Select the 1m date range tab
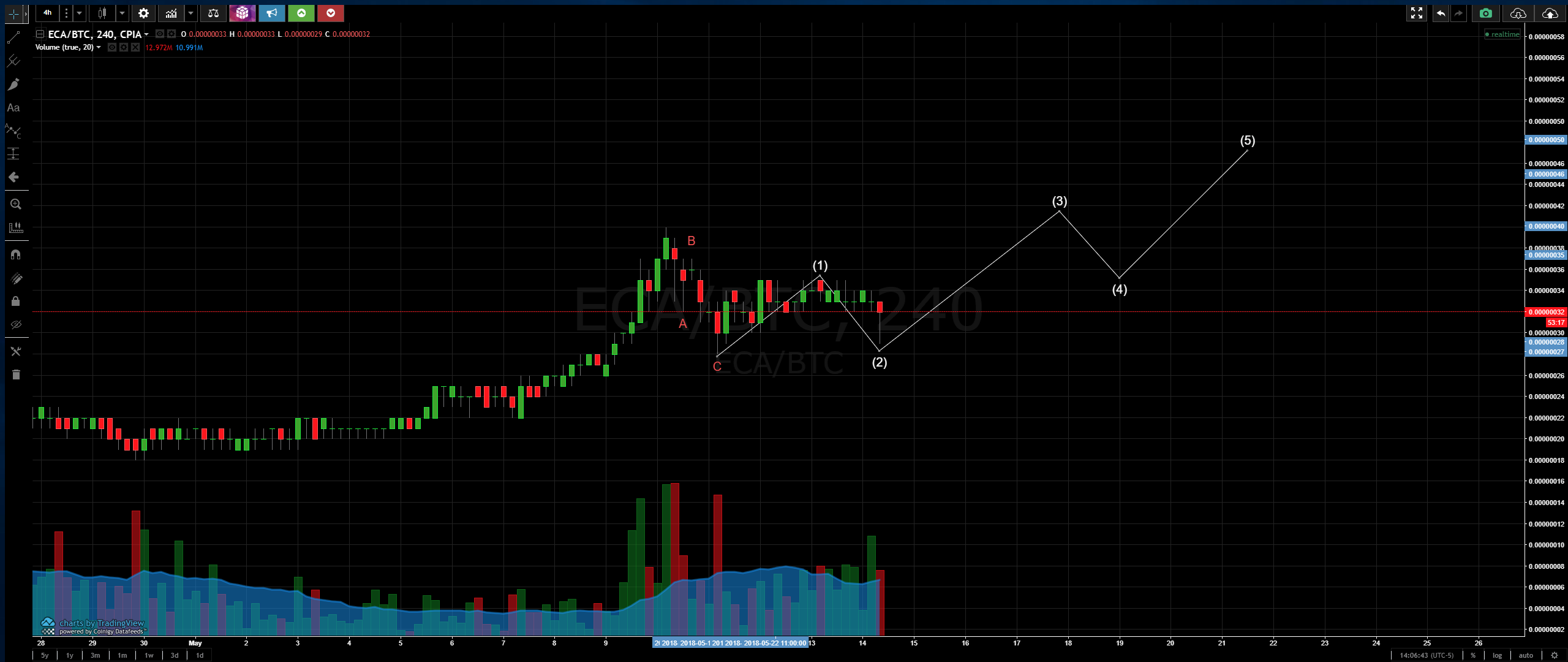 (122, 655)
